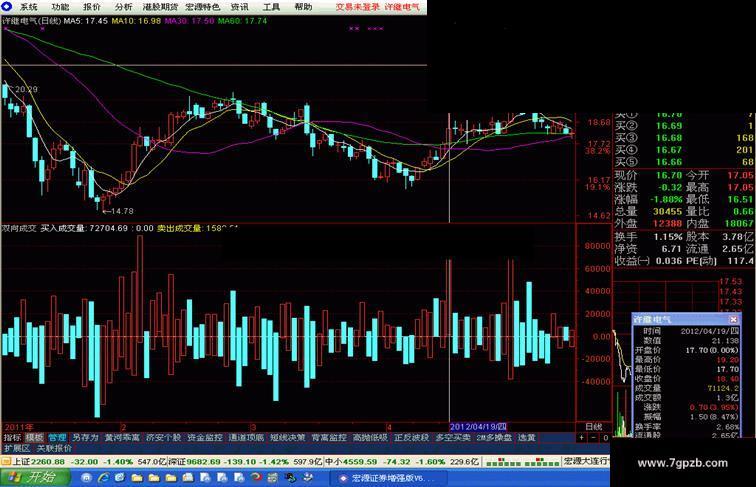Open the 功能 menu
Viewport: 756px width, 487px height.
pyautogui.click(x=60, y=7)
